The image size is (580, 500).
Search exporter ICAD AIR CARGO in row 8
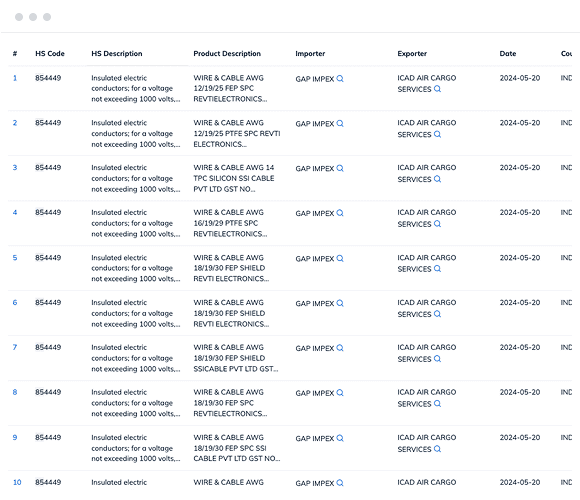[x=437, y=404]
